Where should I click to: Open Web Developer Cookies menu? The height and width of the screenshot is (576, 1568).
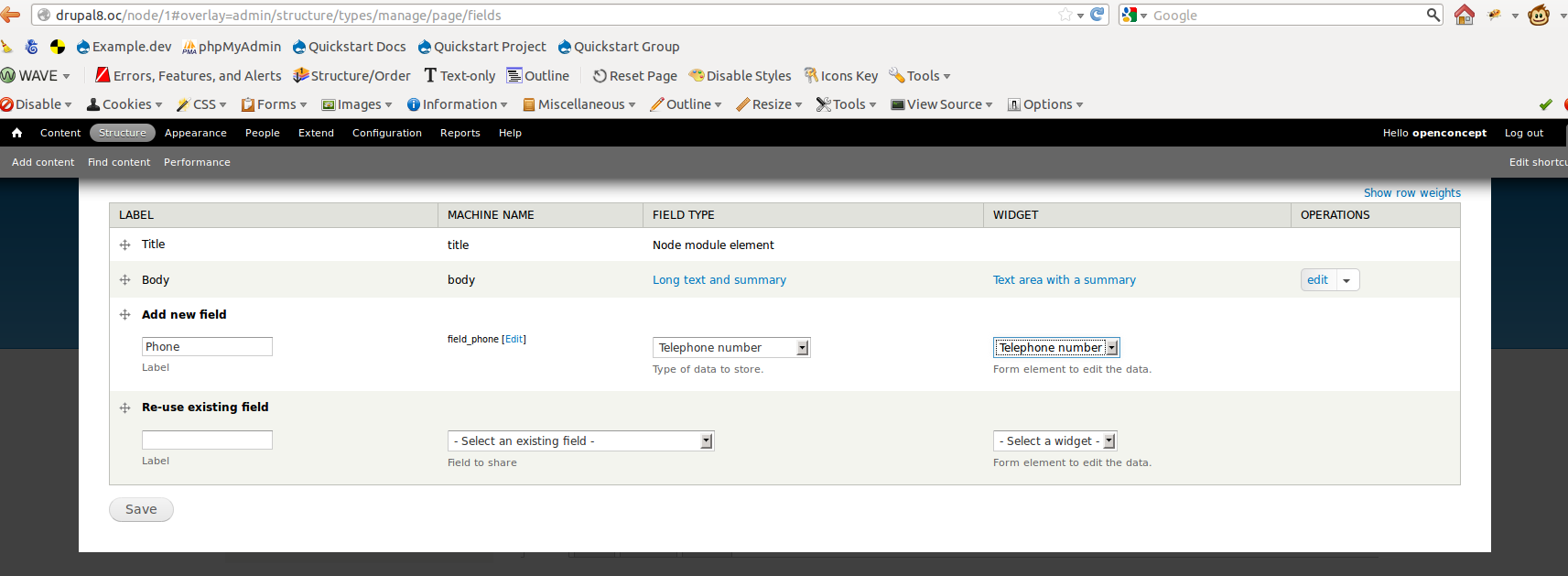point(124,104)
